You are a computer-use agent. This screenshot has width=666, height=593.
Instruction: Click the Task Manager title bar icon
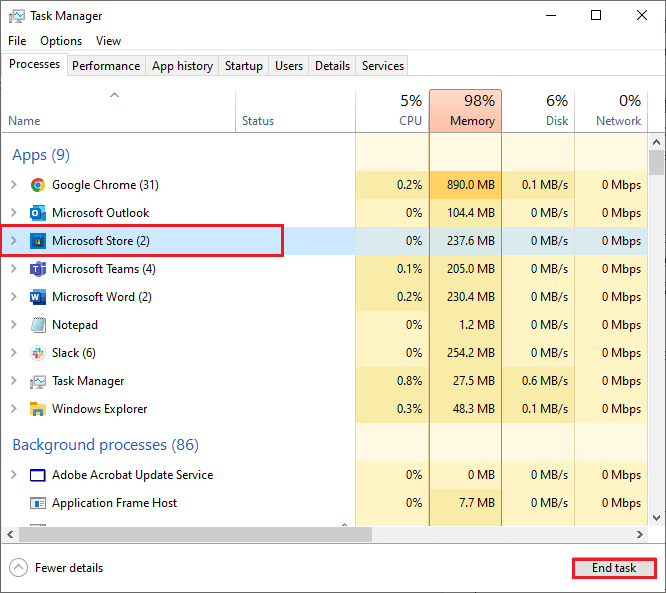[x=17, y=16]
